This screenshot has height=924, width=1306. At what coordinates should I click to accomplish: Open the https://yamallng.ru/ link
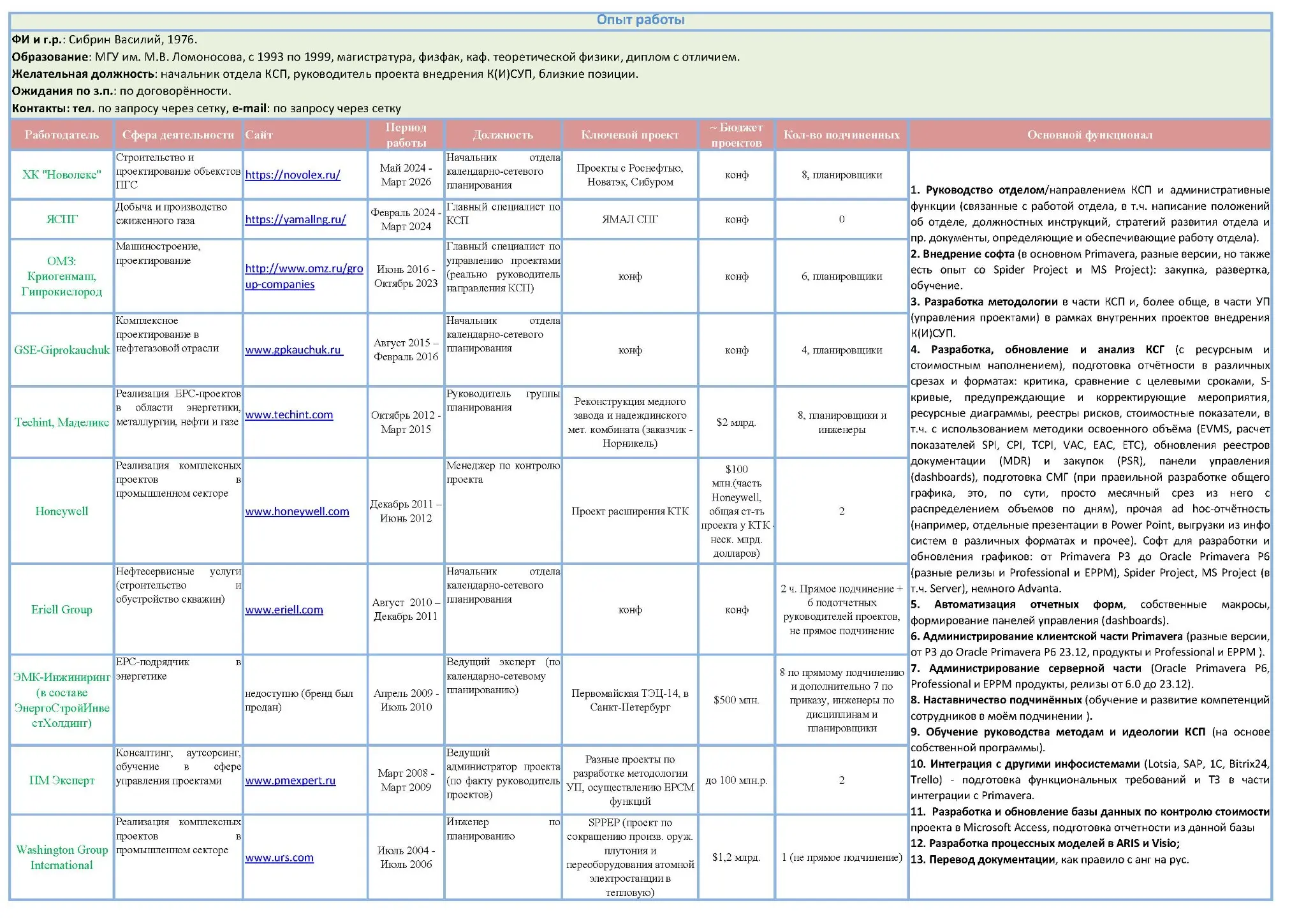pos(295,219)
